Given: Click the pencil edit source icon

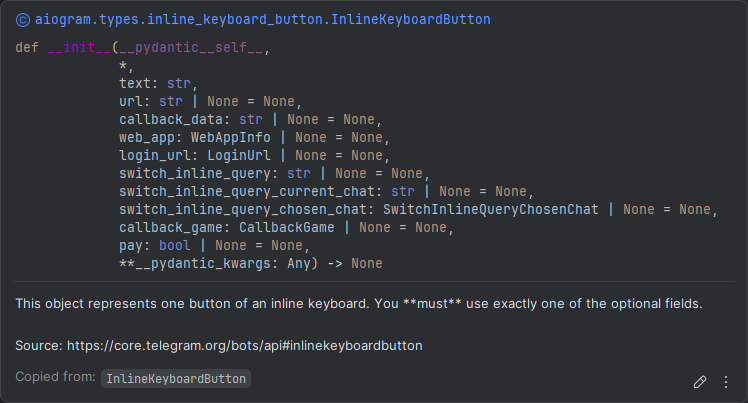Looking at the screenshot, I should 700,382.
